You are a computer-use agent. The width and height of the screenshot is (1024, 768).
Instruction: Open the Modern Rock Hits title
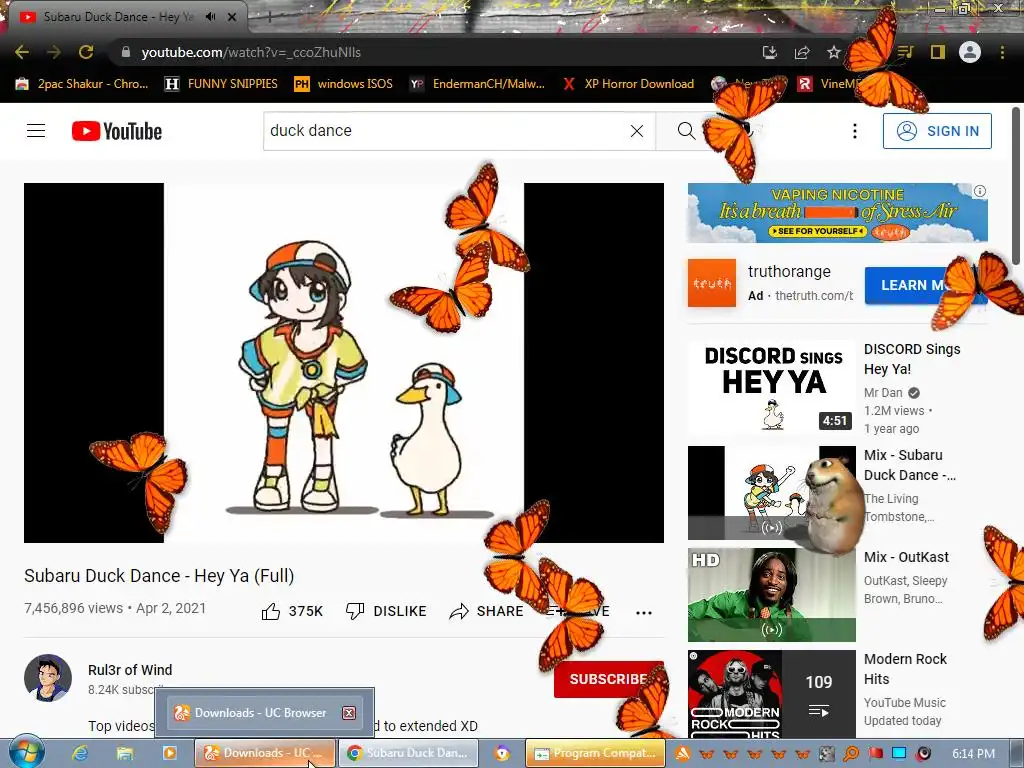pos(905,669)
